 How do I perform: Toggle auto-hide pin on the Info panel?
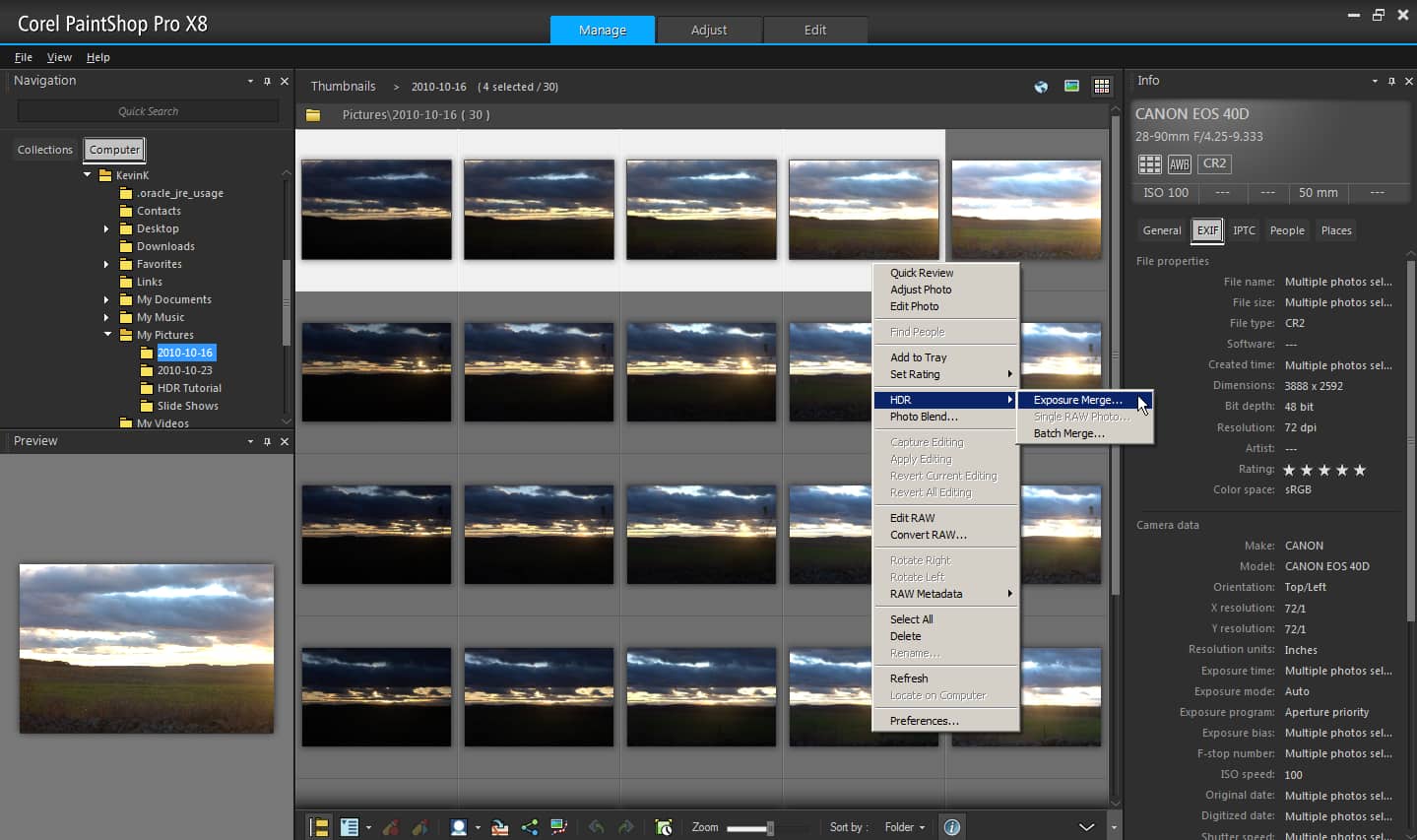click(1390, 81)
